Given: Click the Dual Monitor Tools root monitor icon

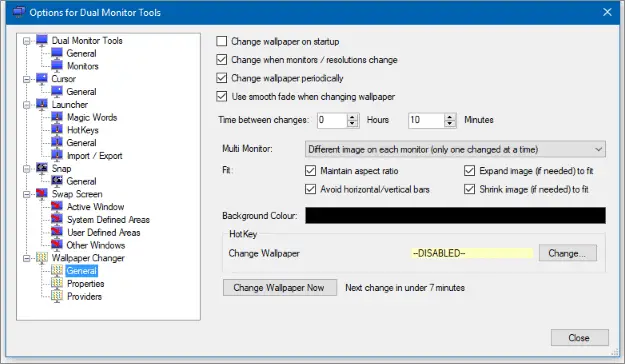Looking at the screenshot, I should (x=41, y=40).
